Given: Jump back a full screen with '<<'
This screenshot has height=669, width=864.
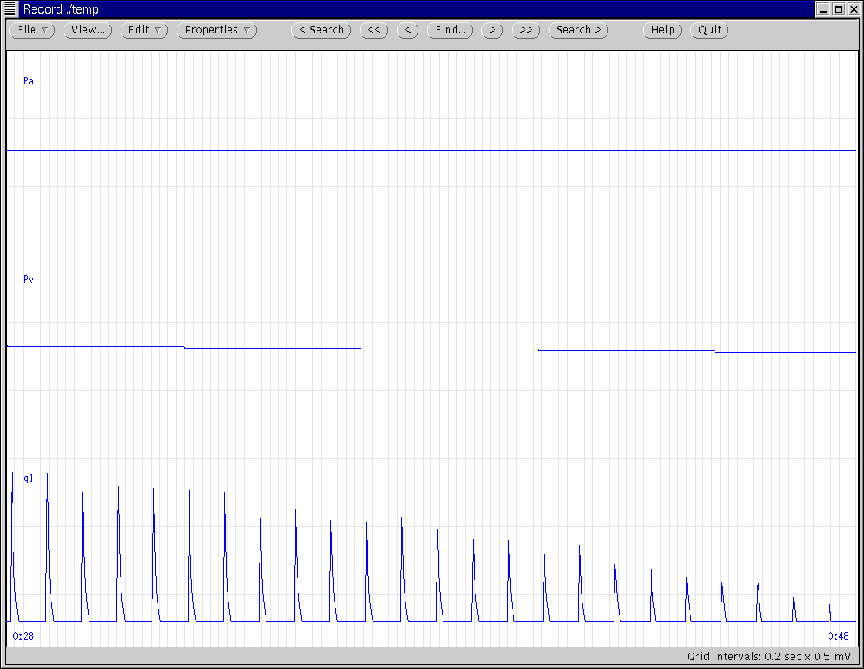Looking at the screenshot, I should 374,30.
